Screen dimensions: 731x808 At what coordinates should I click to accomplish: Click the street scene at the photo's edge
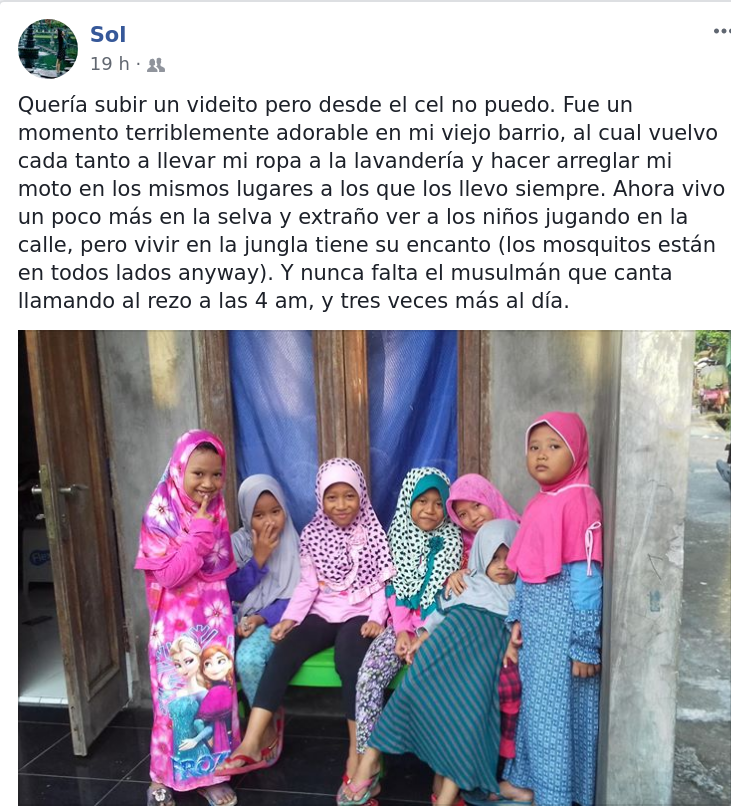pos(712,567)
